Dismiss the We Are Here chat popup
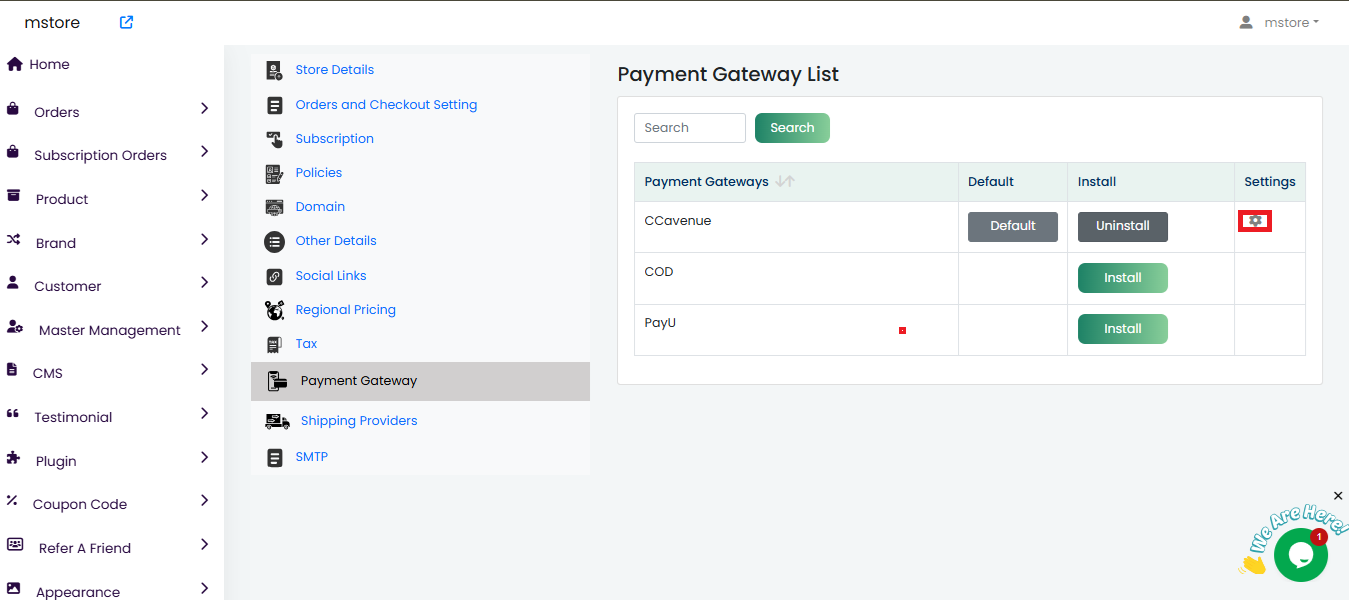Image resolution: width=1349 pixels, height=600 pixels. click(1338, 496)
